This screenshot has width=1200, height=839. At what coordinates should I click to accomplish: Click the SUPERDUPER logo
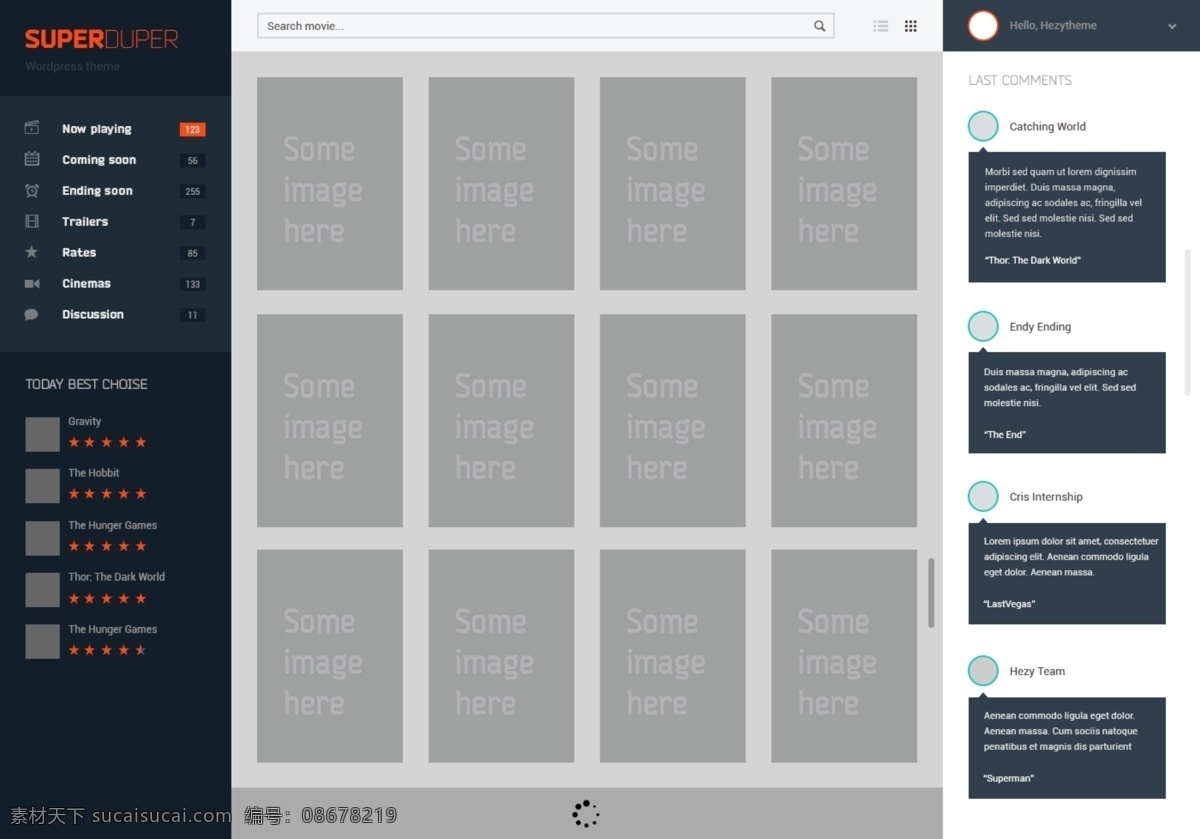pyautogui.click(x=101, y=39)
